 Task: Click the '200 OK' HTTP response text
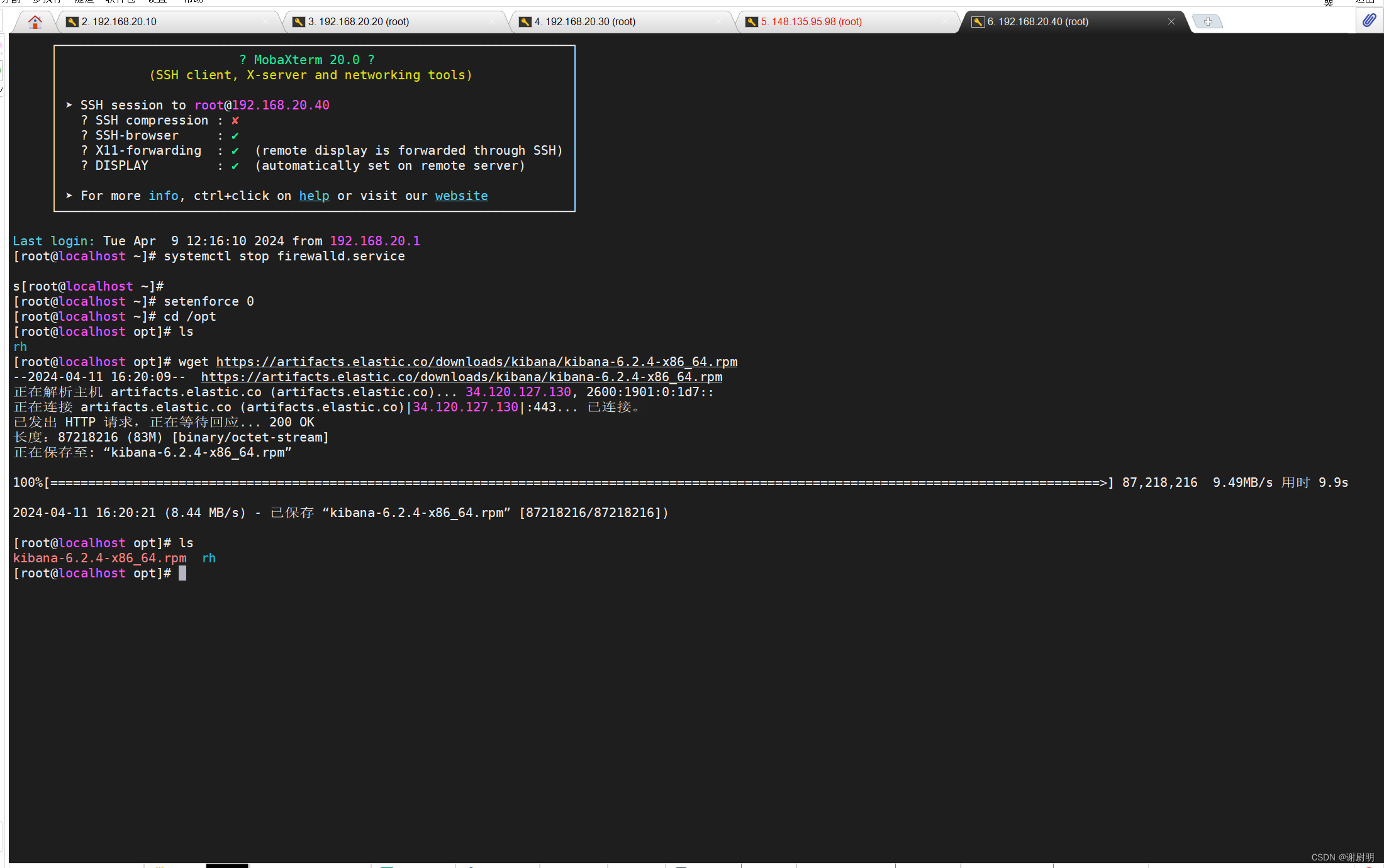(292, 422)
